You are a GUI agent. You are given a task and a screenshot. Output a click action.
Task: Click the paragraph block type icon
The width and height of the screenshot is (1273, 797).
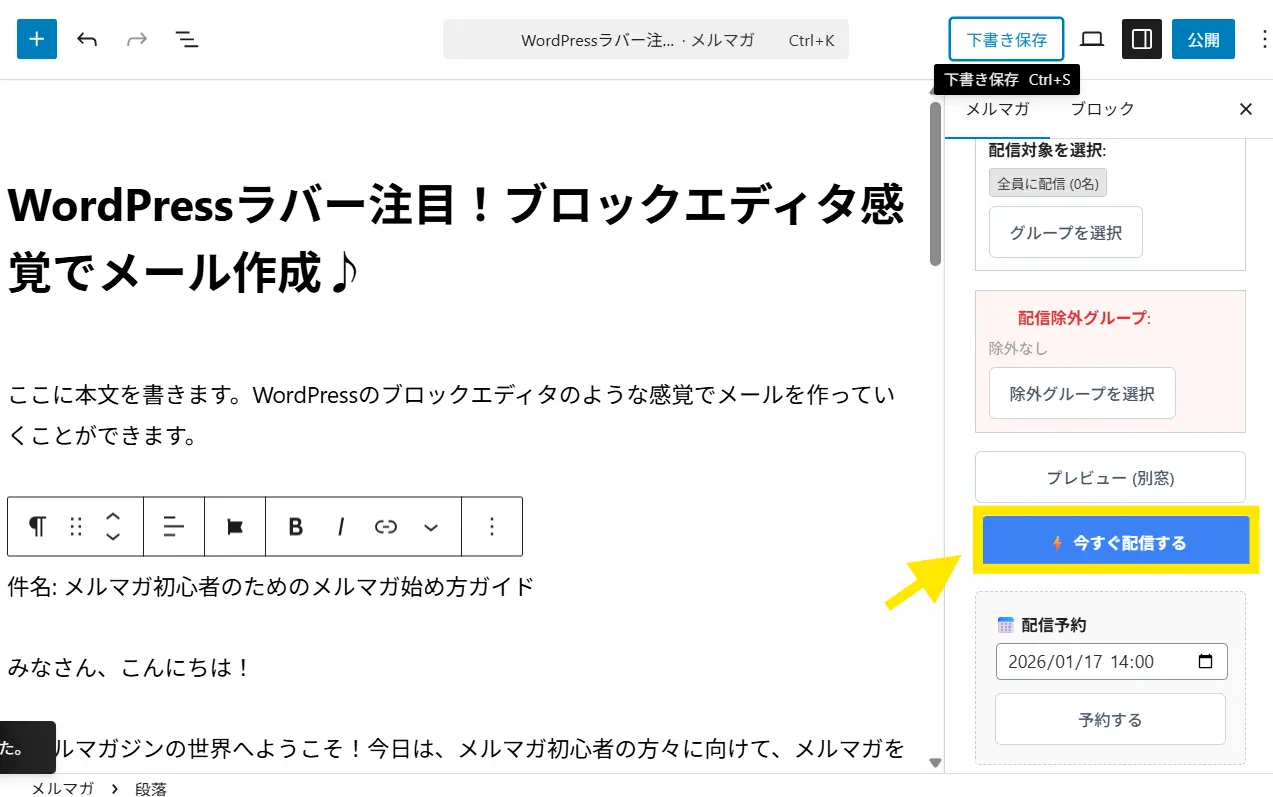[x=37, y=527]
